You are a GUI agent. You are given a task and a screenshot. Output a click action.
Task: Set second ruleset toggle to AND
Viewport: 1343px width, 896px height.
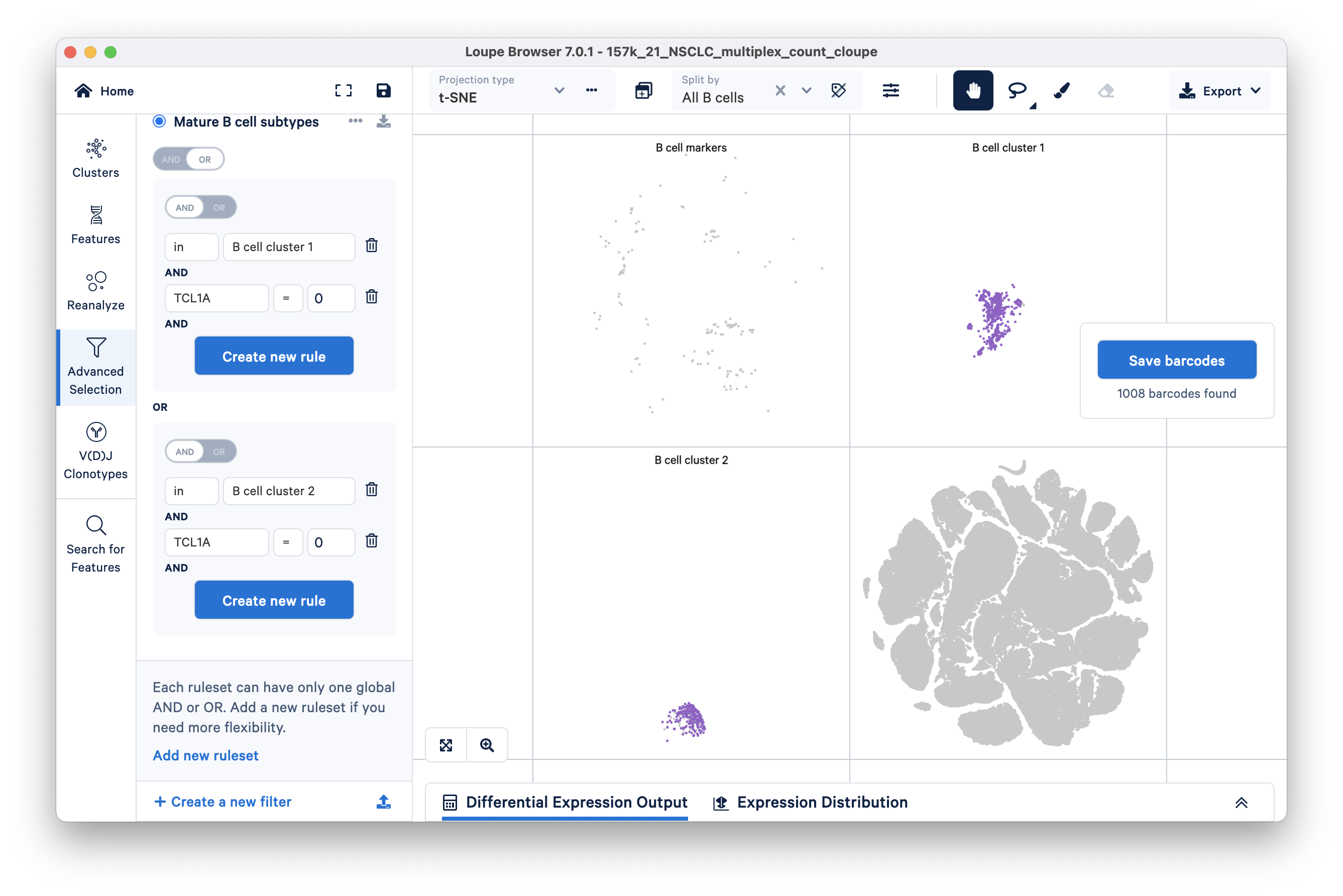click(185, 452)
